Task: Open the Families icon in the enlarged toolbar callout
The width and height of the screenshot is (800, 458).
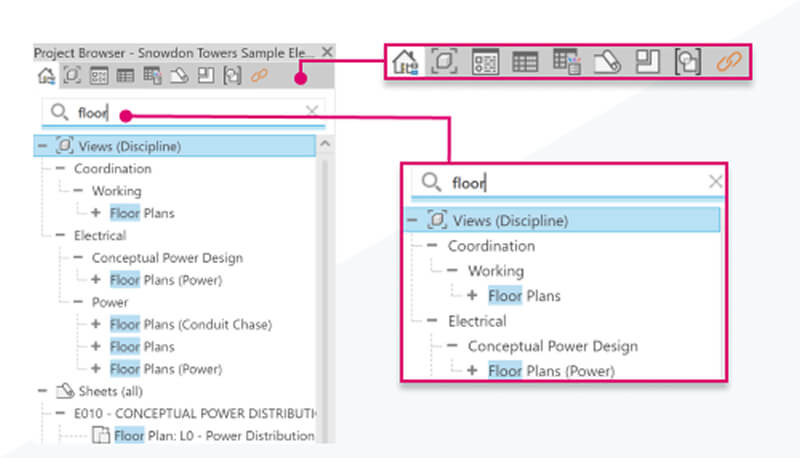Action: click(x=647, y=62)
